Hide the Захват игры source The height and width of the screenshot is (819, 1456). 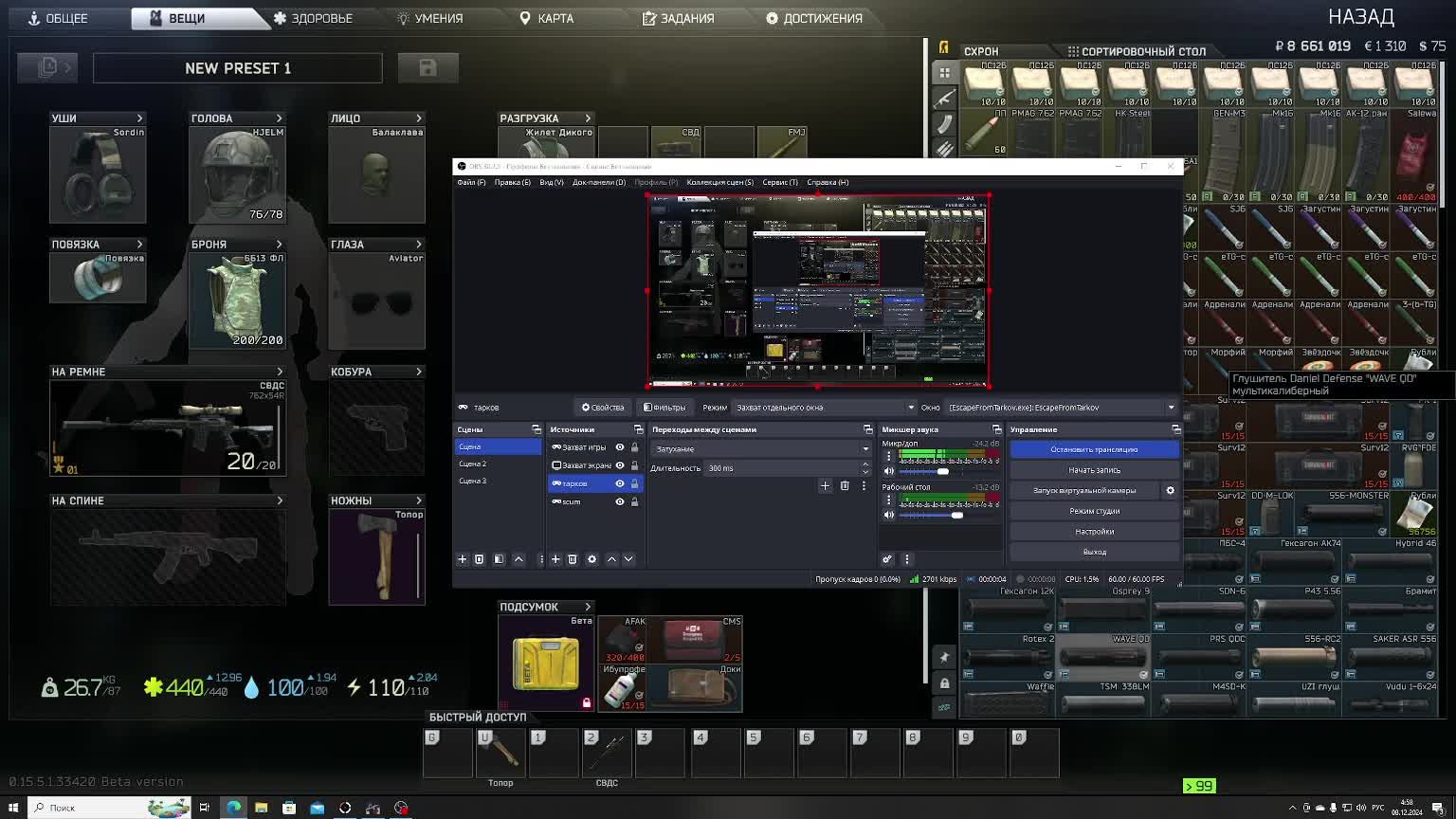pyautogui.click(x=620, y=447)
